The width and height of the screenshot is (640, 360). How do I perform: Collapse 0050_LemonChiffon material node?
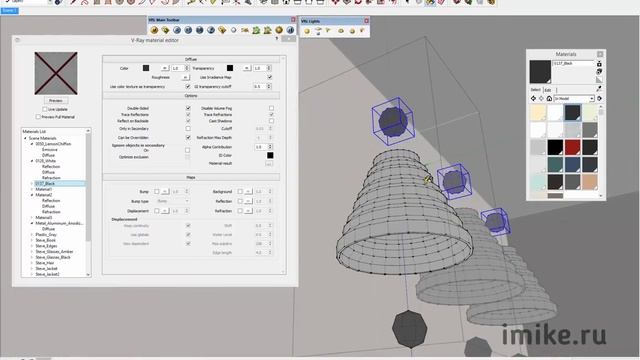(x=32, y=144)
